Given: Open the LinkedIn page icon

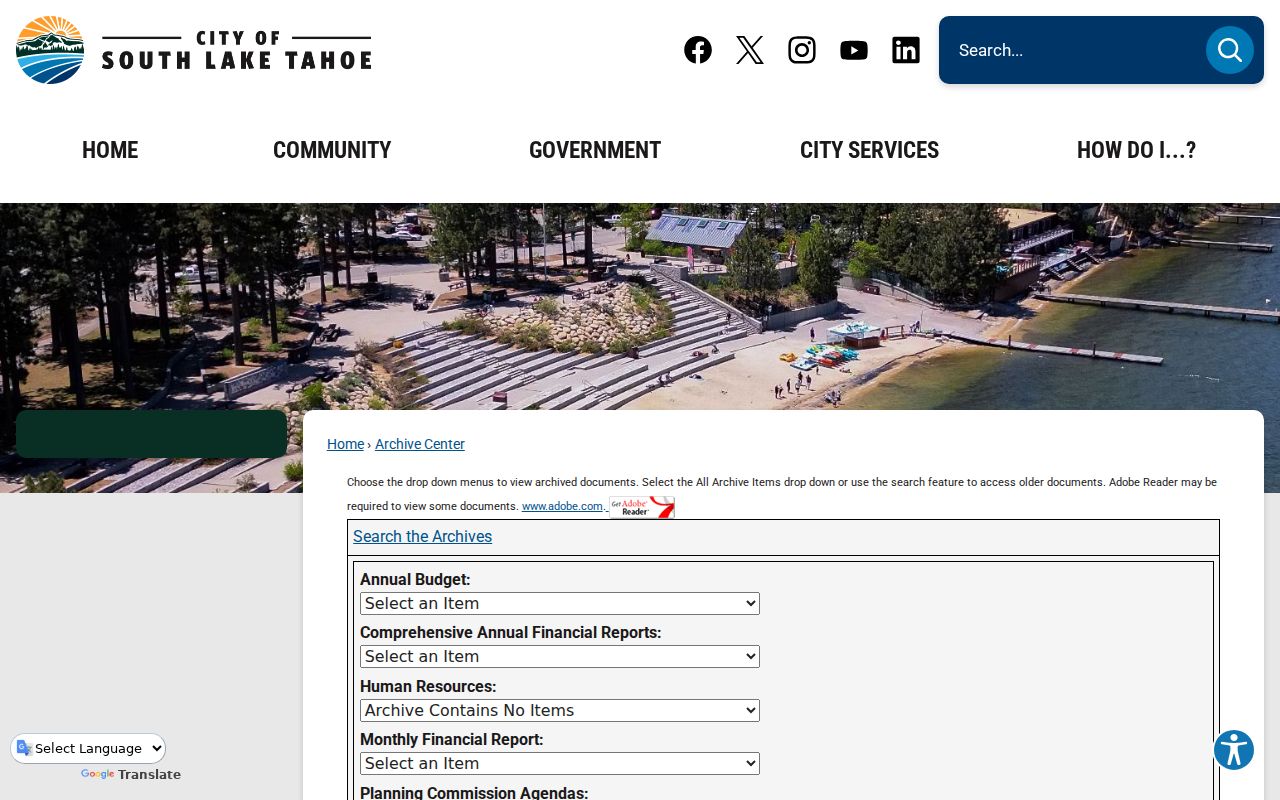Looking at the screenshot, I should click(906, 50).
